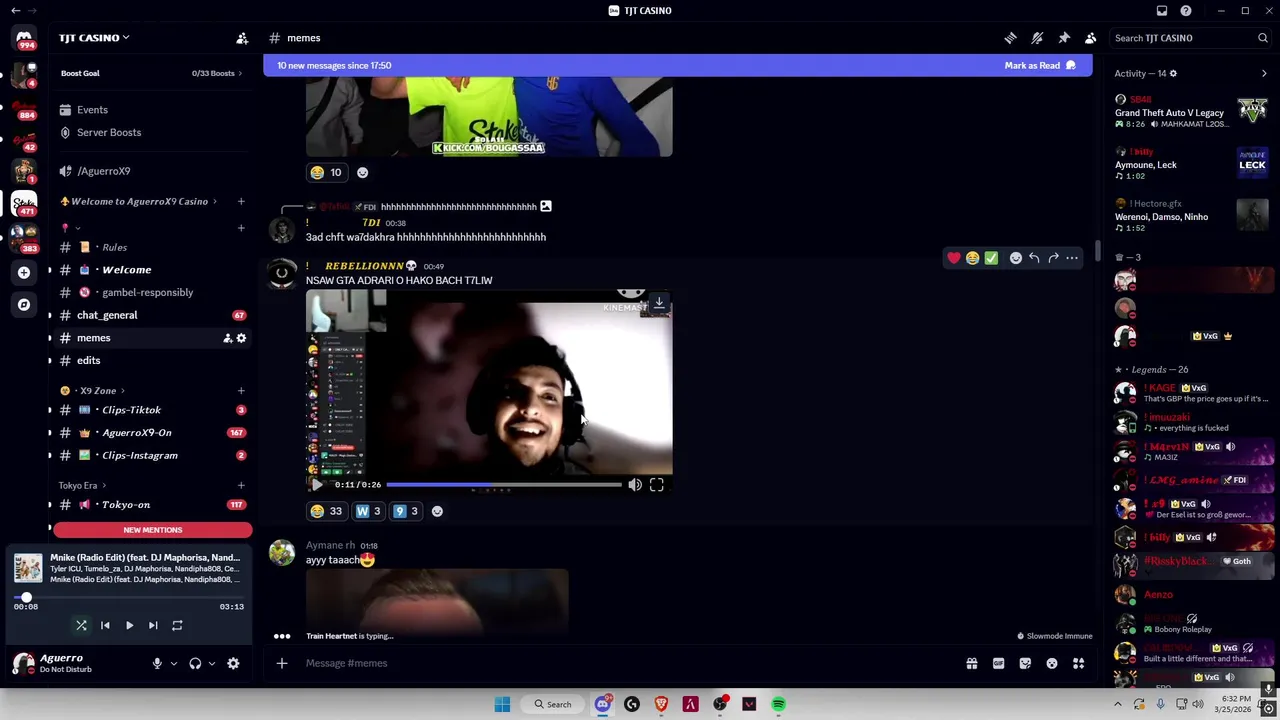Open Discover servers compass icon
The image size is (1280, 720).
[24, 304]
